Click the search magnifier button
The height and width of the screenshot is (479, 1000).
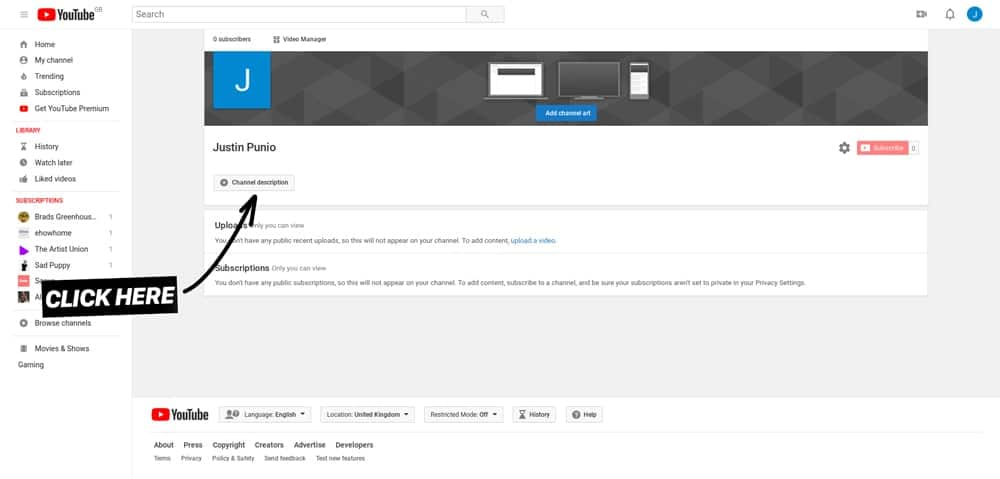(485, 14)
